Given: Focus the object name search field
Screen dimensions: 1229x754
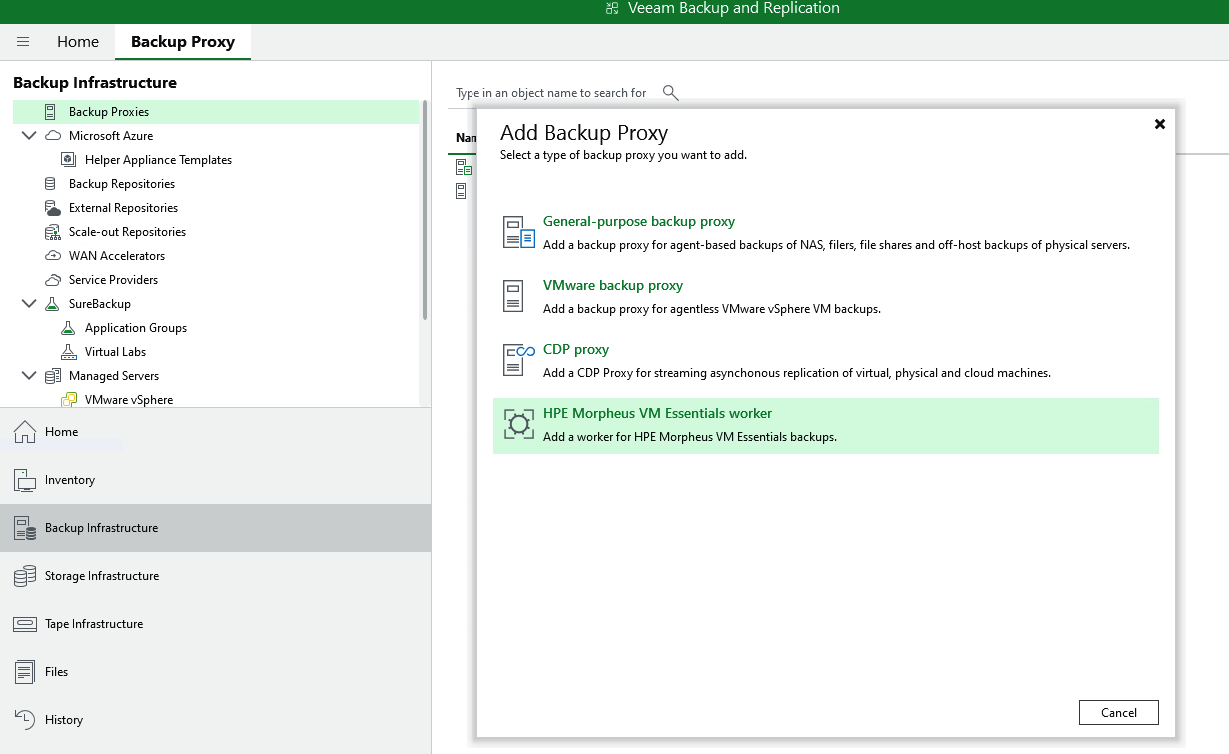Looking at the screenshot, I should 553,93.
